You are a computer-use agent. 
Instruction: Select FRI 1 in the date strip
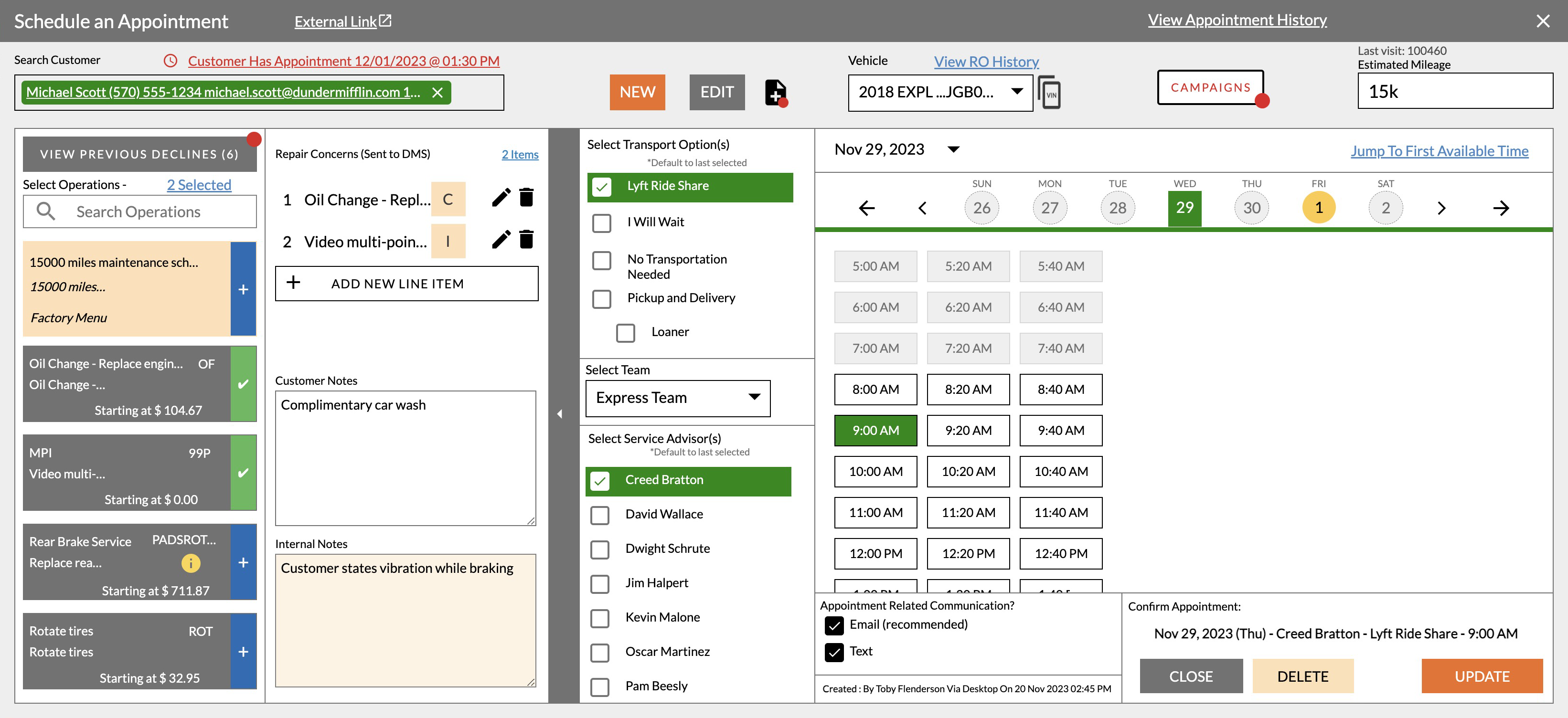click(1318, 207)
